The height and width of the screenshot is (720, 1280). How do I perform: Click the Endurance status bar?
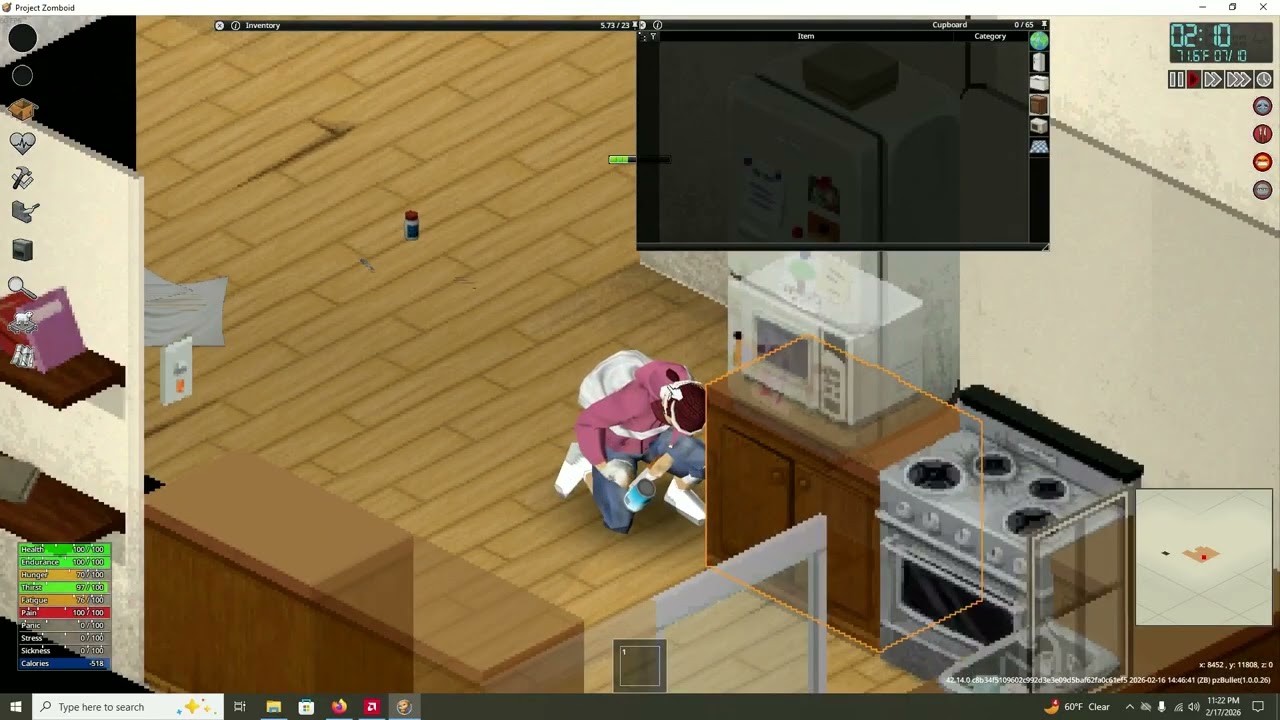click(x=63, y=562)
